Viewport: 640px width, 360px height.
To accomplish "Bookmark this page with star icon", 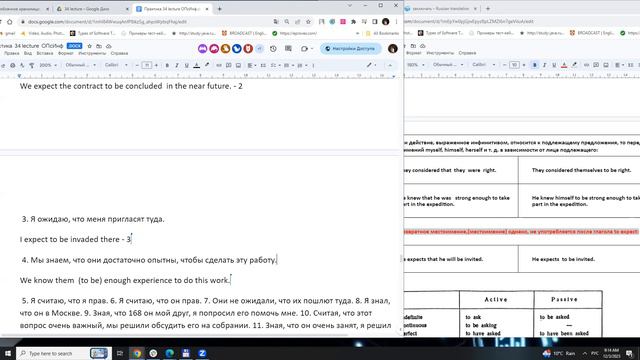I will pyautogui.click(x=309, y=22).
